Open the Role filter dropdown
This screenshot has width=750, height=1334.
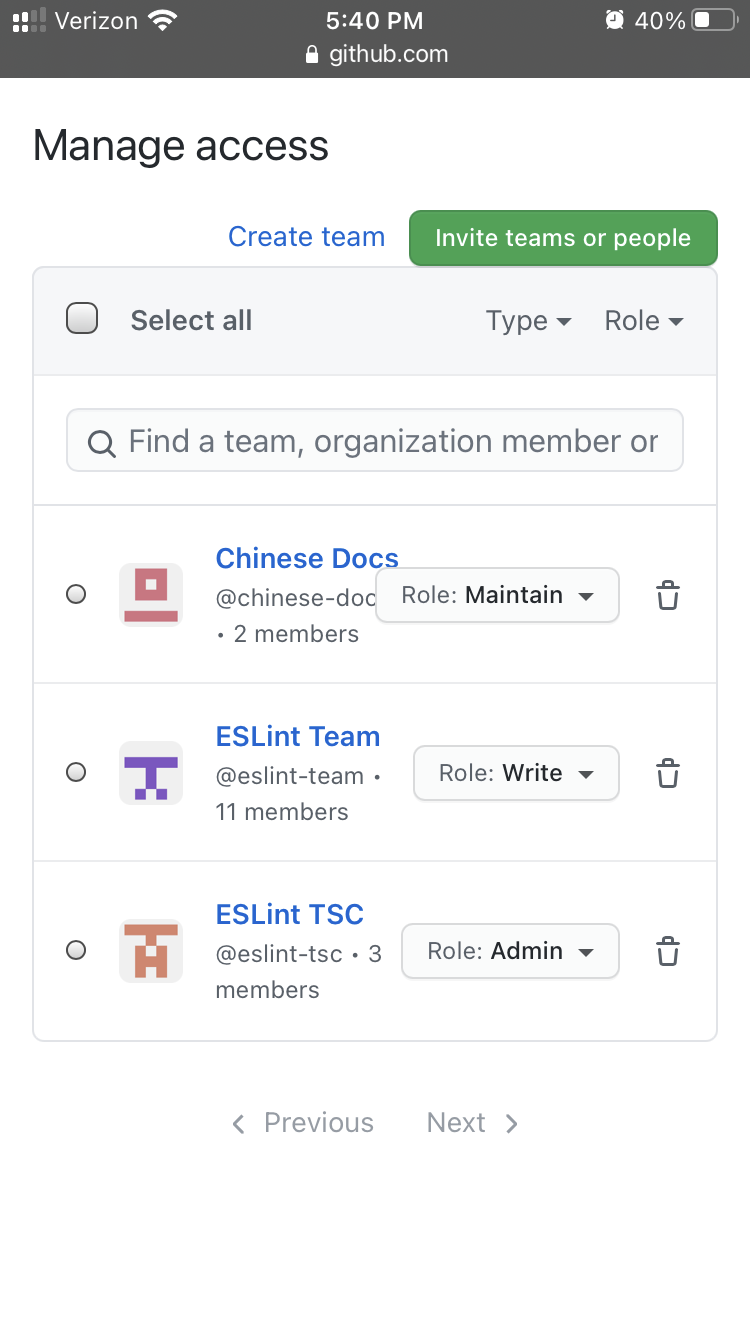coord(643,321)
